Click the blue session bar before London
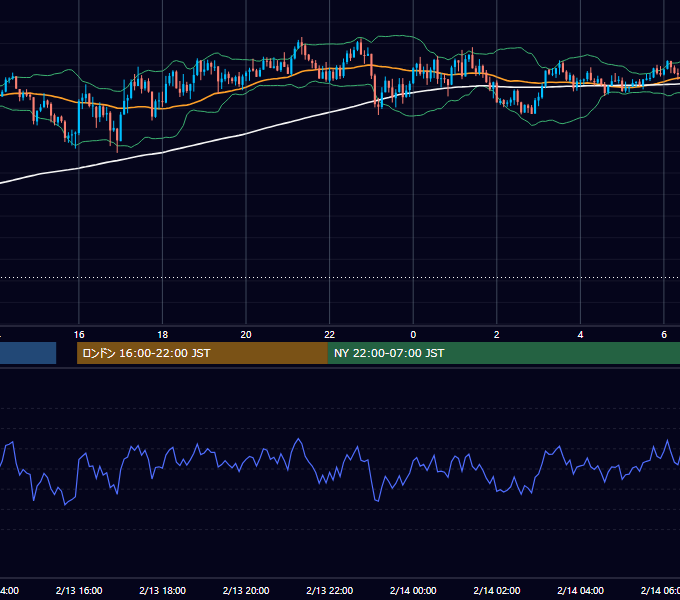 point(28,353)
